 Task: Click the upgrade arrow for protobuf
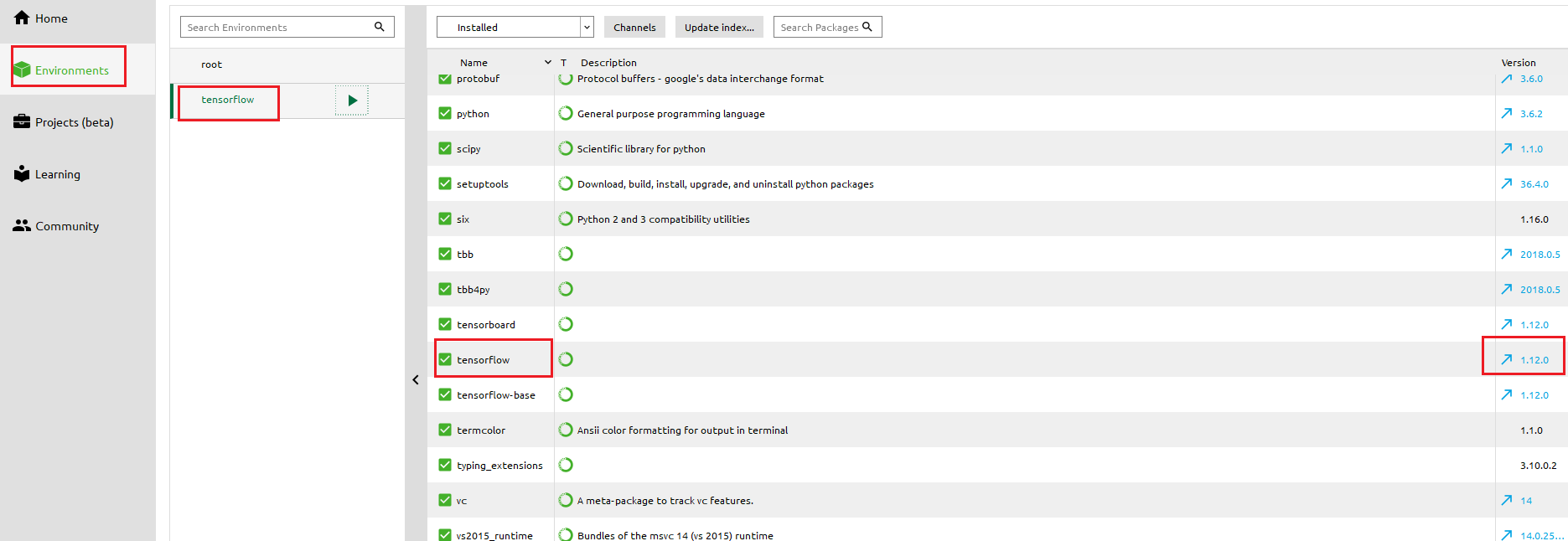[x=1507, y=79]
